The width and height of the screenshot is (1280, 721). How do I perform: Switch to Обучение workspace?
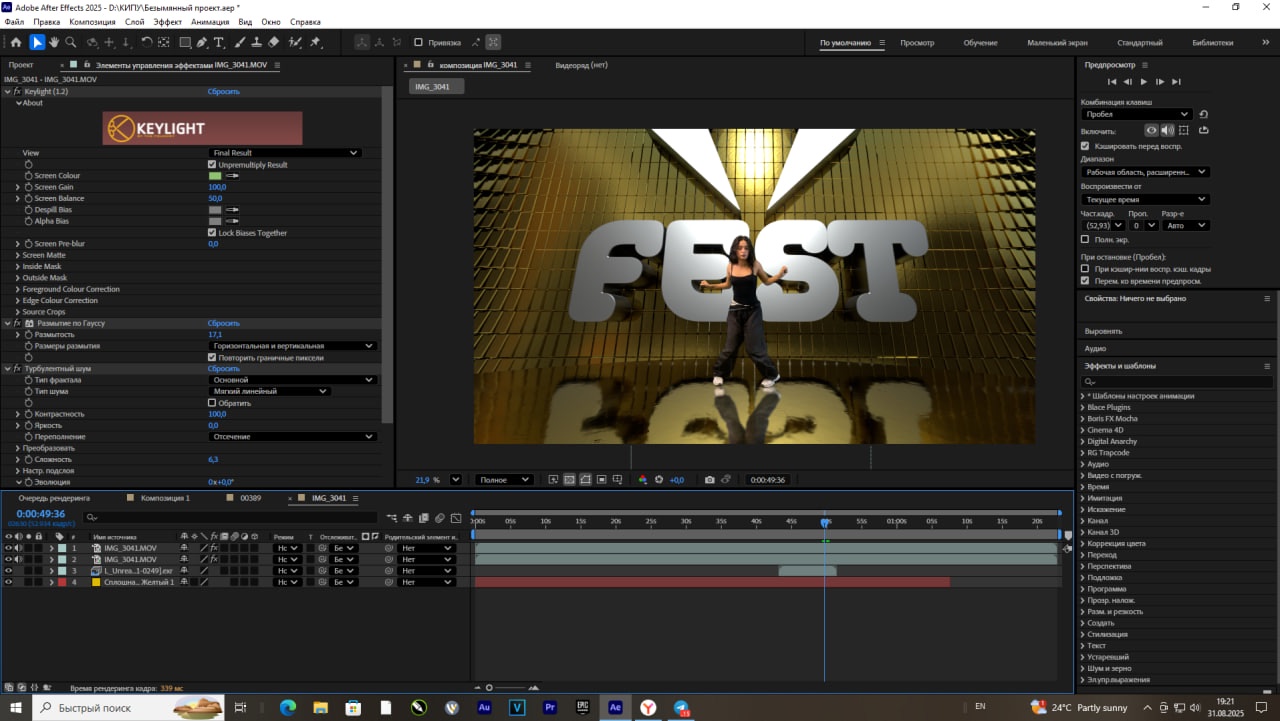coord(980,43)
